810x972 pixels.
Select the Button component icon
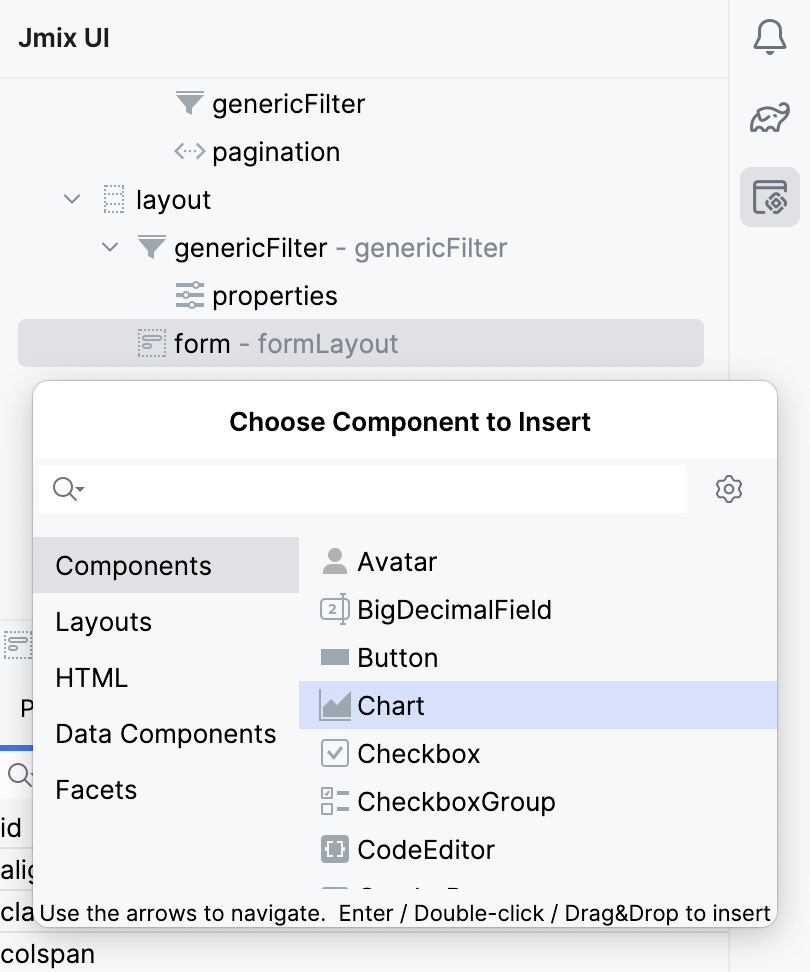[x=335, y=658]
